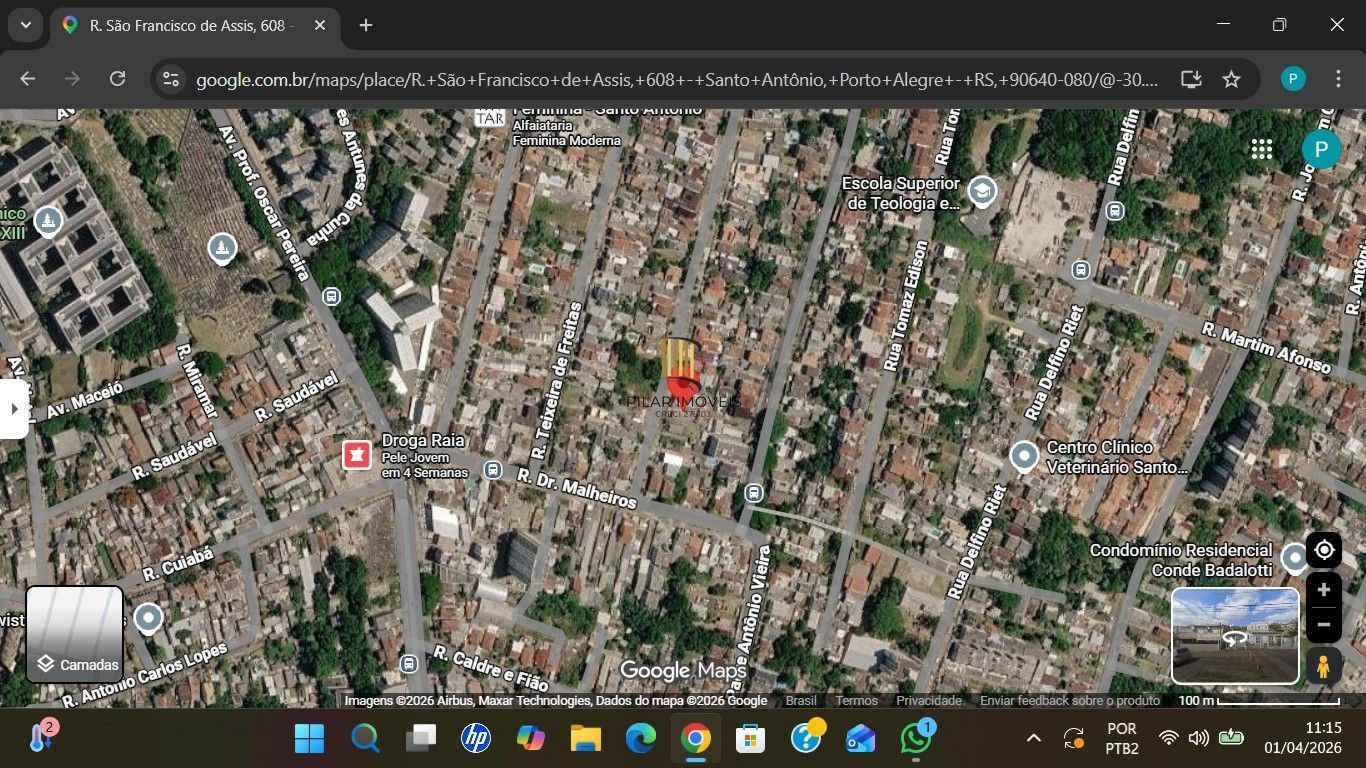This screenshot has height=768, width=1366.
Task: Zoom in with the plus control
Action: (x=1323, y=589)
